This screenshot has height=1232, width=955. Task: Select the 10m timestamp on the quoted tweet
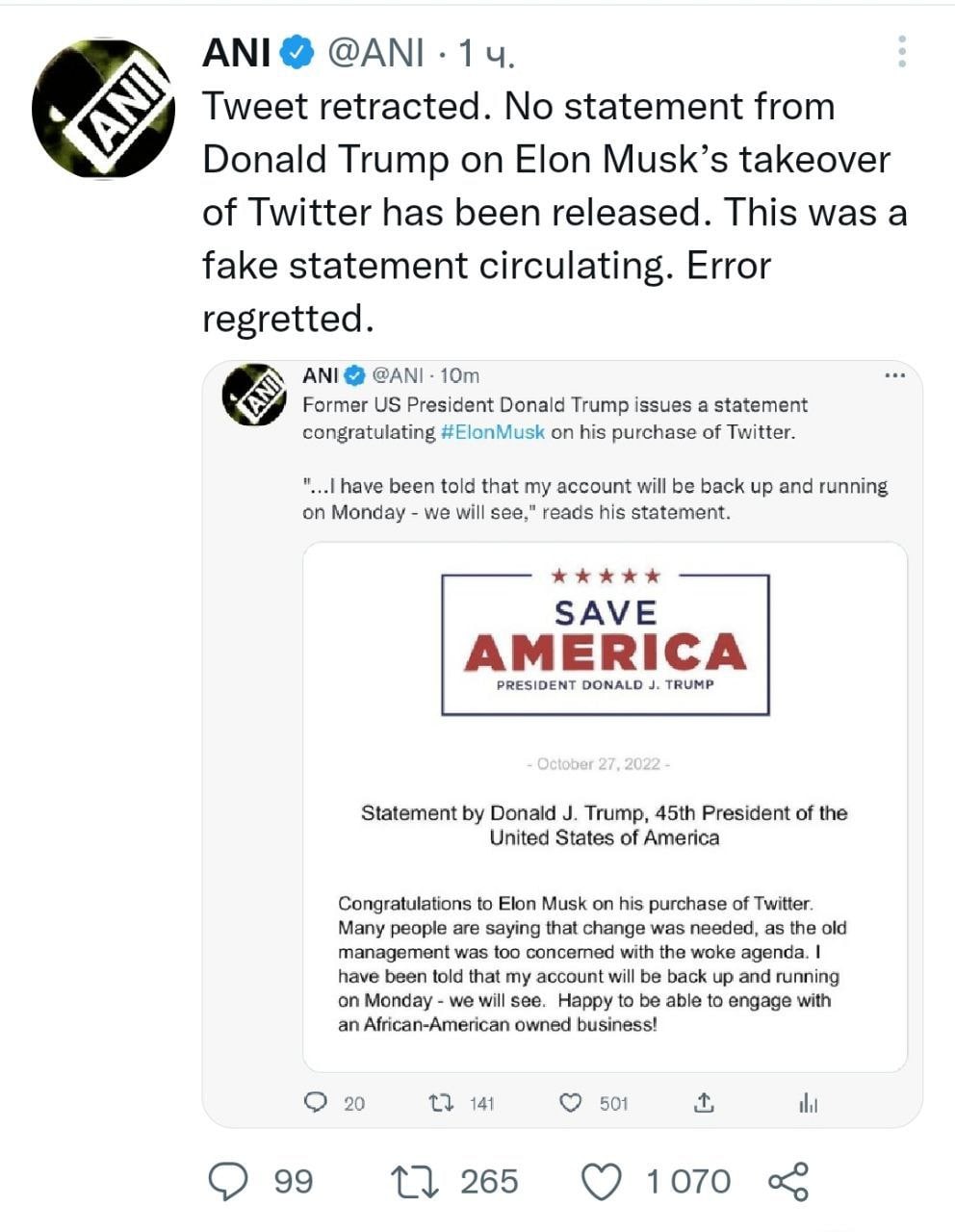(459, 376)
